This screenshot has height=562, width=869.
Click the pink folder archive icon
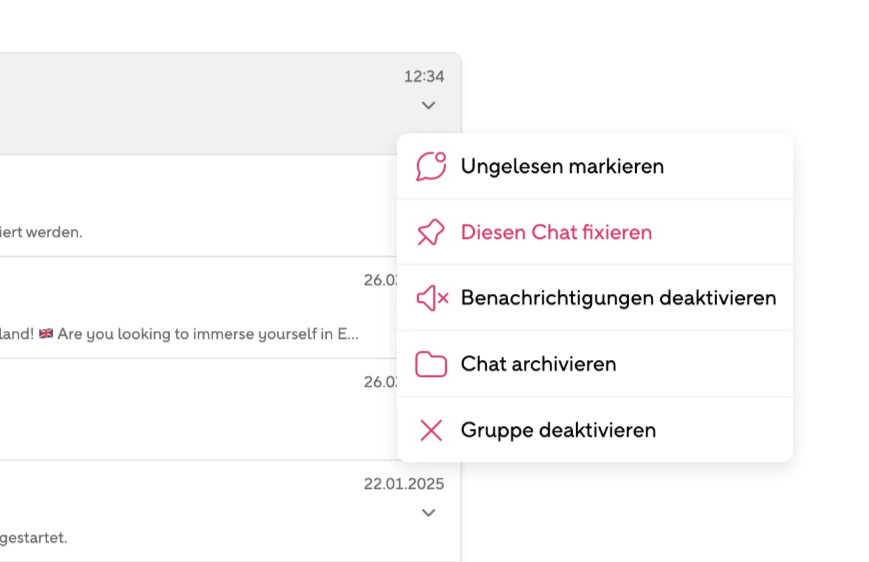pyautogui.click(x=431, y=364)
